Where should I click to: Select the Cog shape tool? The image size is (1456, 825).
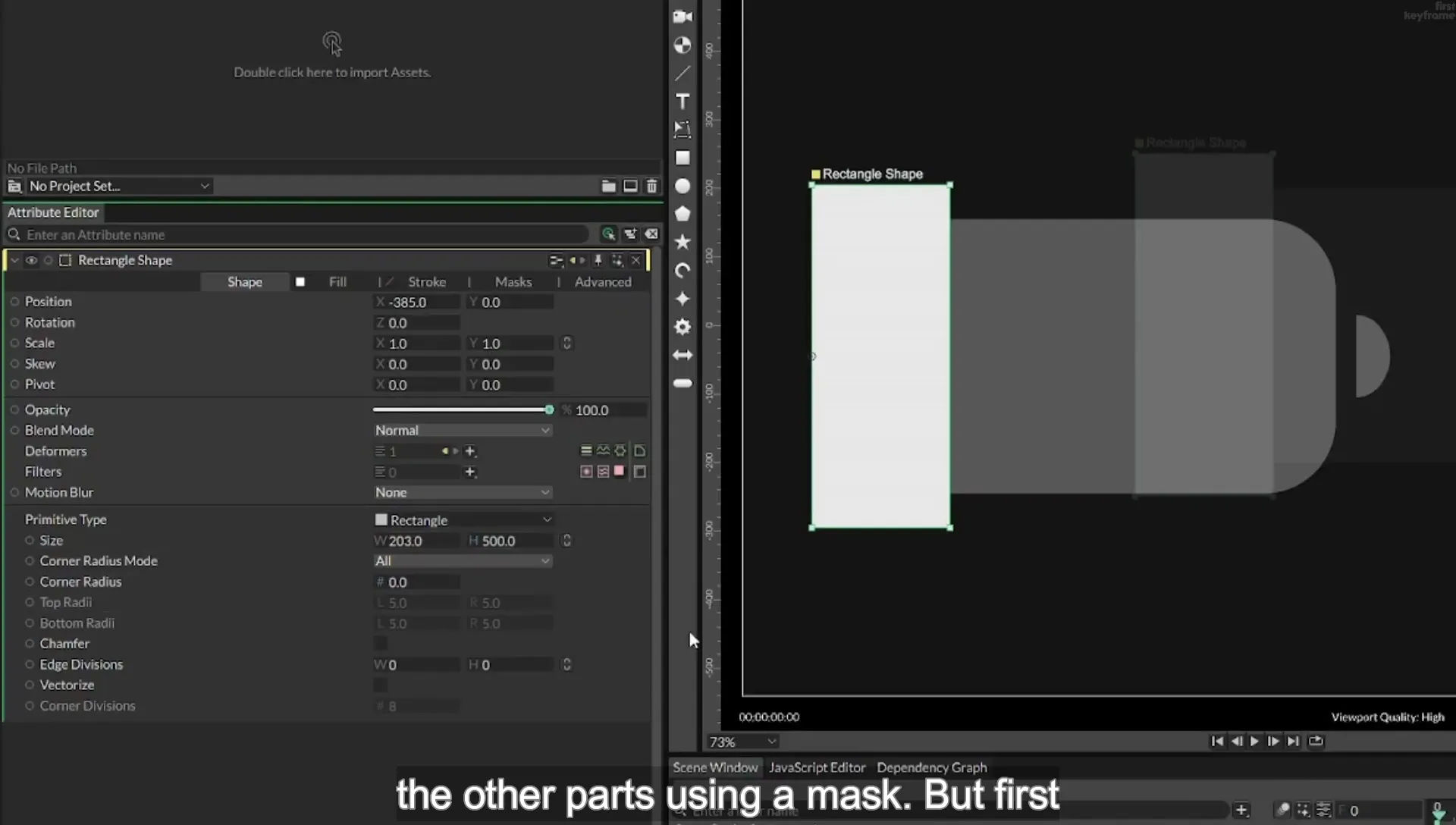point(682,327)
